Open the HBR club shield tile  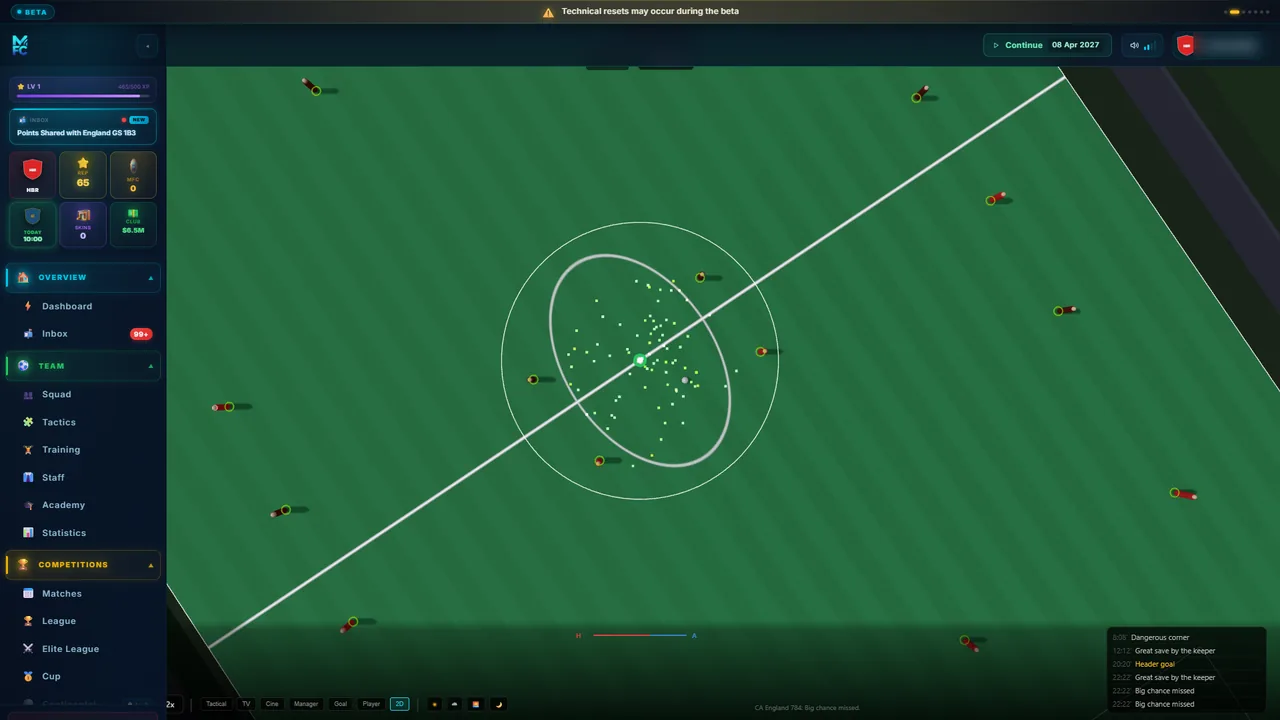tap(32, 175)
